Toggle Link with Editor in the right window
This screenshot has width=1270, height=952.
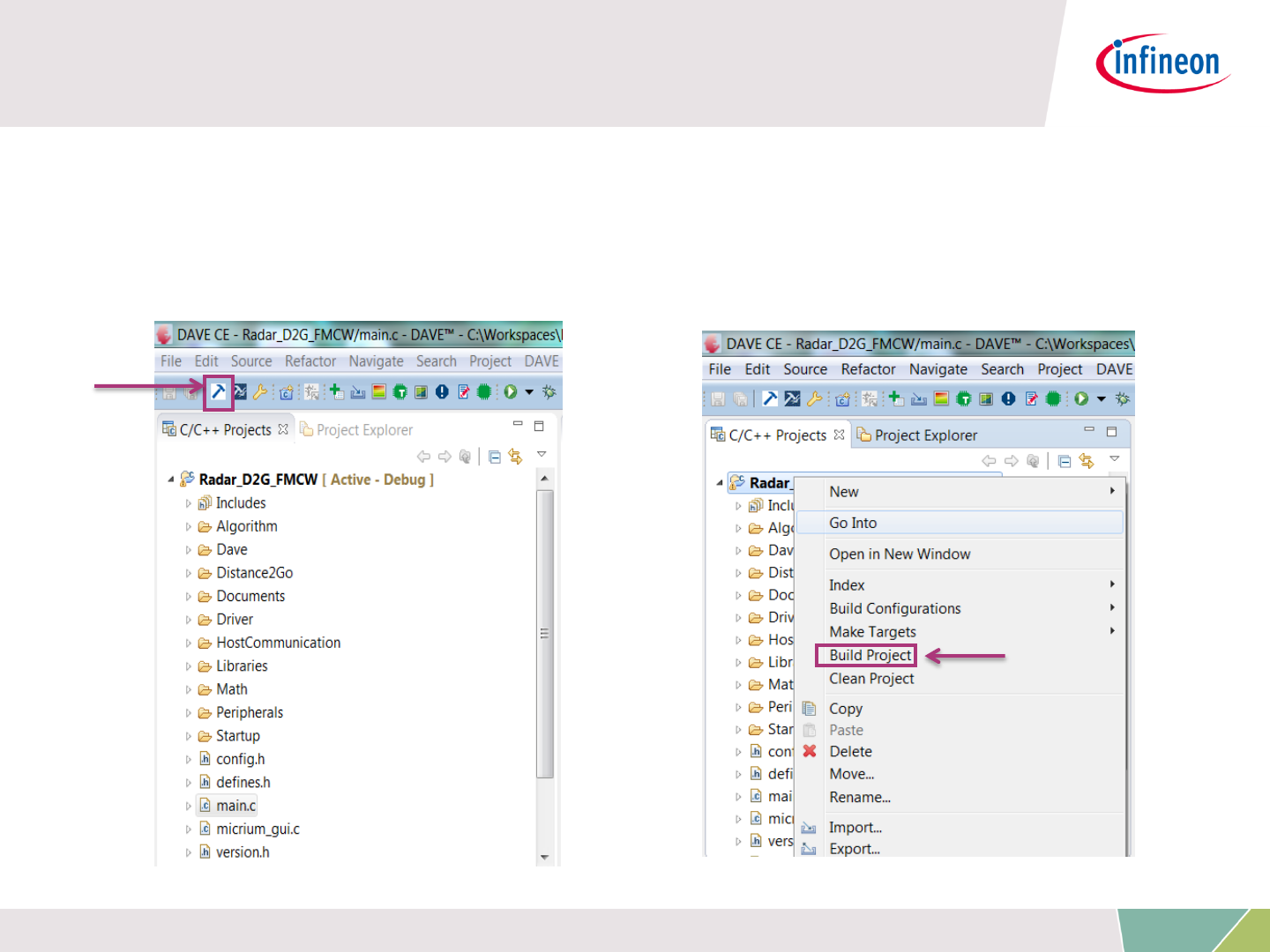coord(1087,461)
